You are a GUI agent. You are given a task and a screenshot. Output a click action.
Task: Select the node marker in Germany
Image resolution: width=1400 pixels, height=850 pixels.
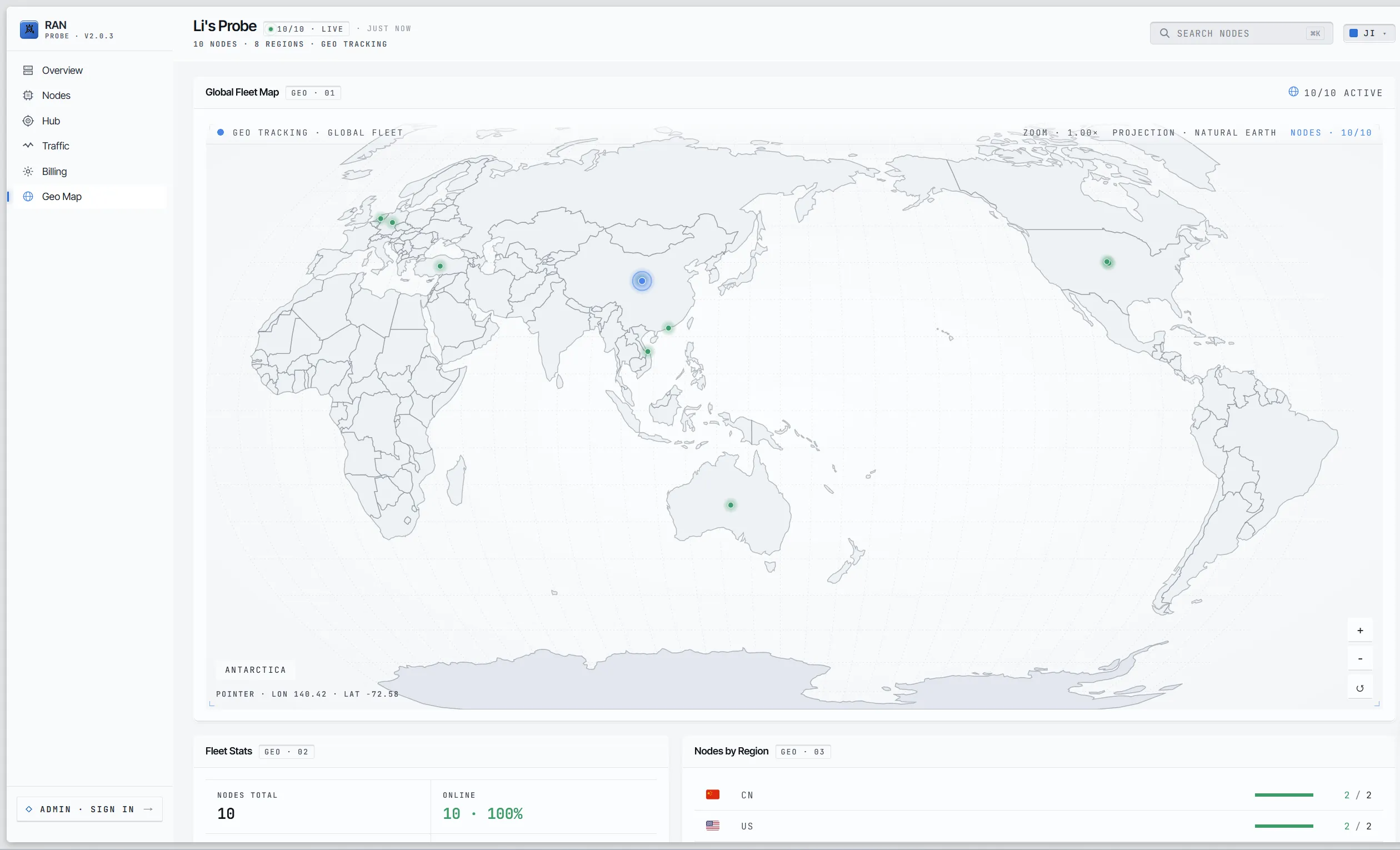point(393,223)
